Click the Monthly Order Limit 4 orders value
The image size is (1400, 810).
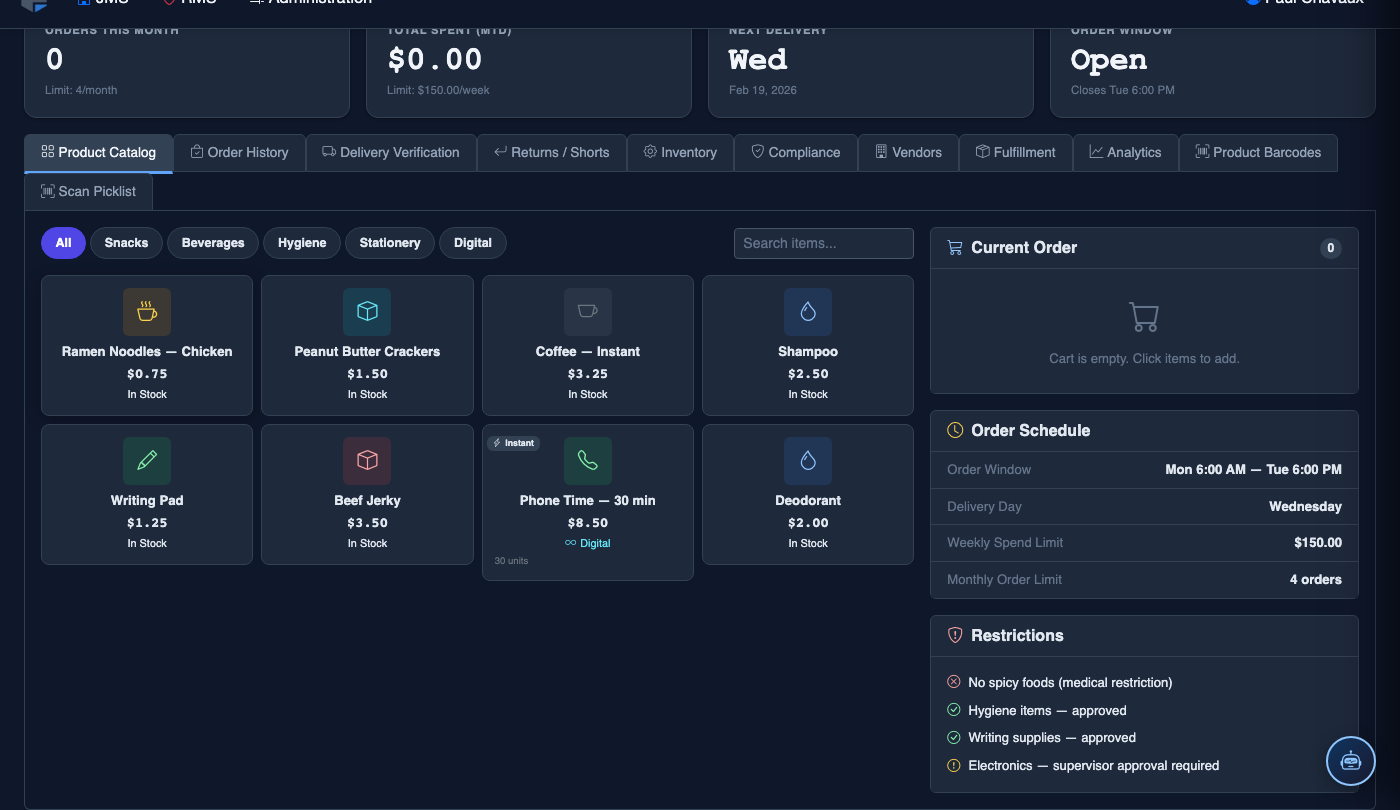[x=1316, y=580]
